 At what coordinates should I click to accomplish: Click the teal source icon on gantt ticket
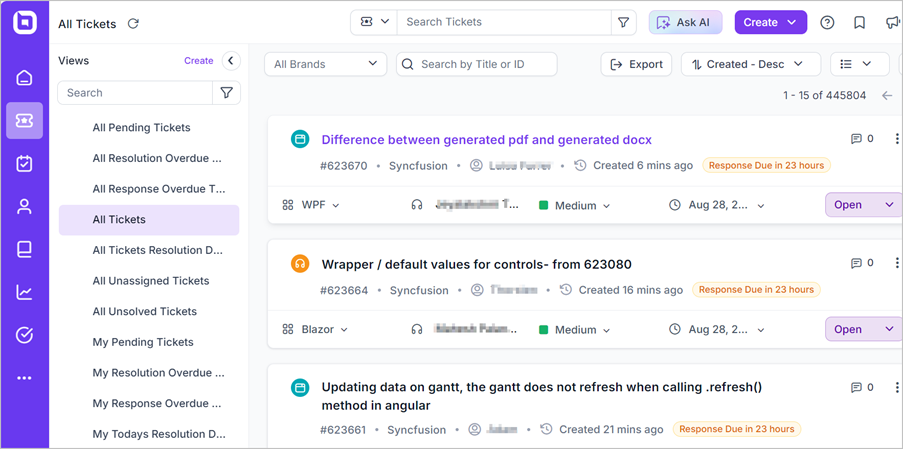[x=299, y=388]
